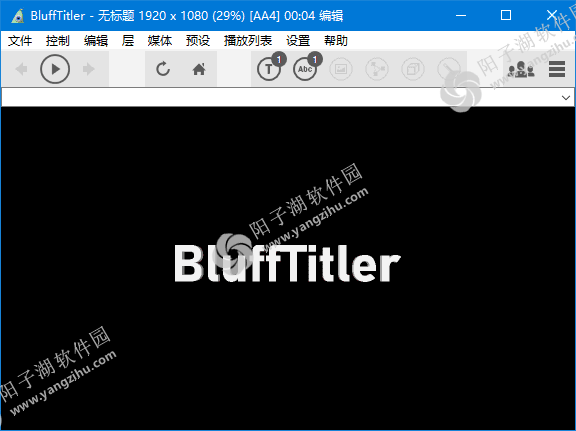Open the 控制 menu
The width and height of the screenshot is (576, 431).
tap(58, 40)
